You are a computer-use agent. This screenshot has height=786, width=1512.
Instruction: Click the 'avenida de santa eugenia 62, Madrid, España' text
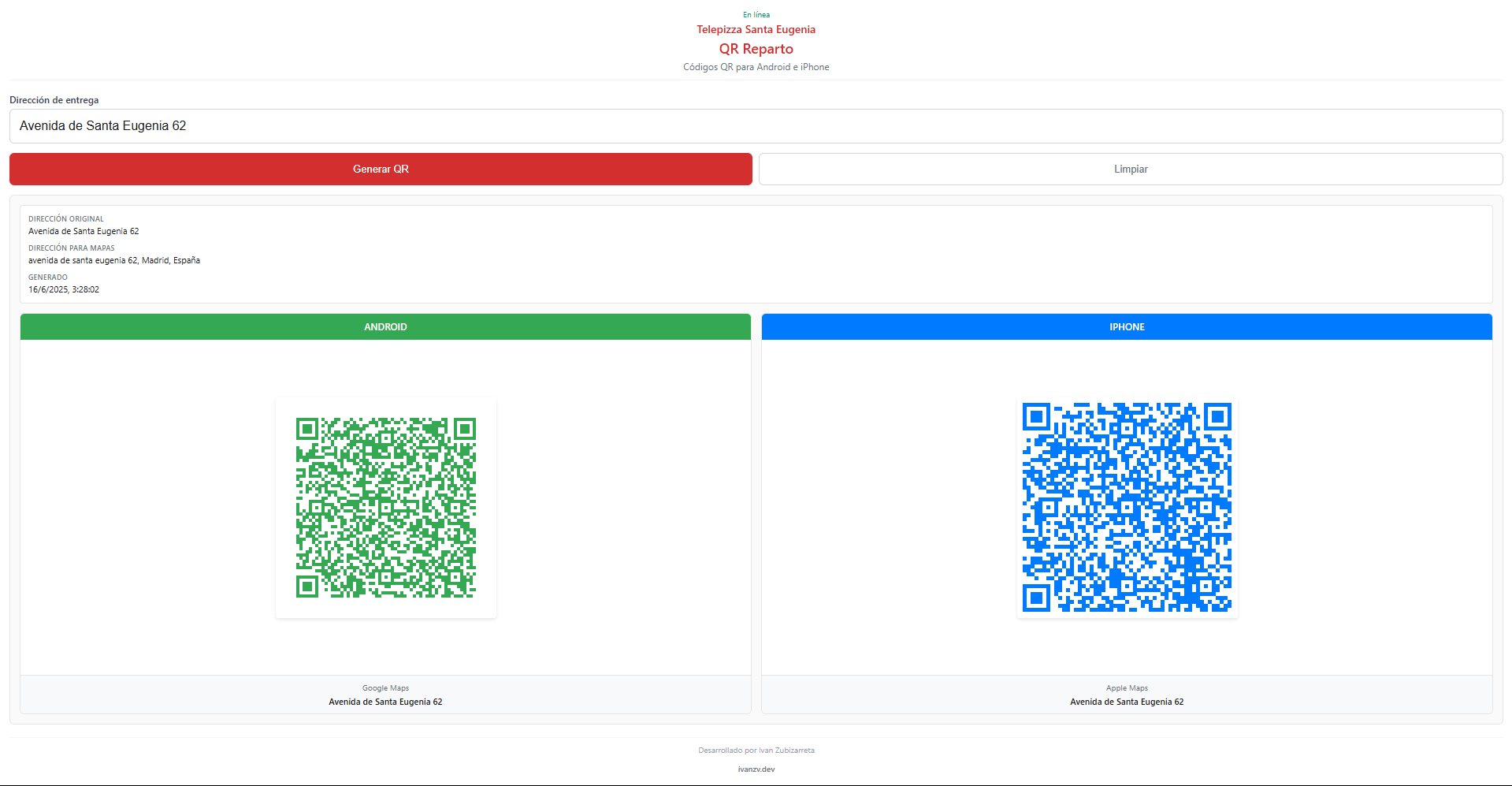[x=114, y=260]
